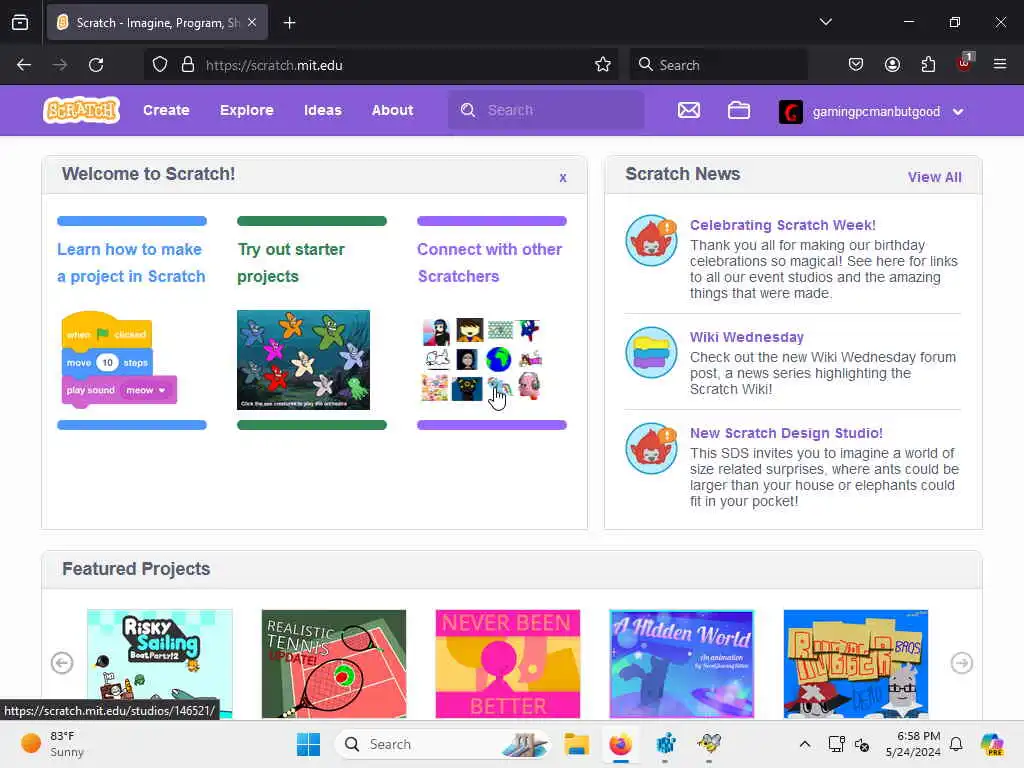Open the notifications bell in the taskbar
1024x768 pixels.
(x=956, y=744)
